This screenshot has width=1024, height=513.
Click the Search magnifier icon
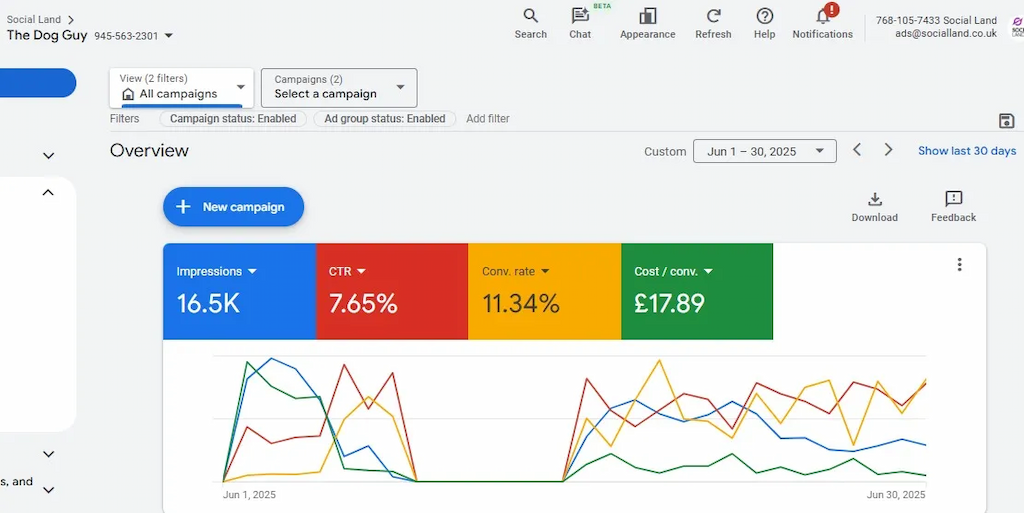[x=530, y=16]
